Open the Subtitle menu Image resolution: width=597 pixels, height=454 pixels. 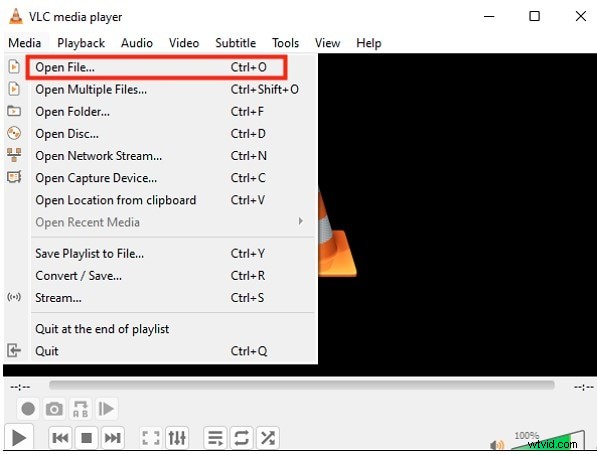[x=236, y=43]
